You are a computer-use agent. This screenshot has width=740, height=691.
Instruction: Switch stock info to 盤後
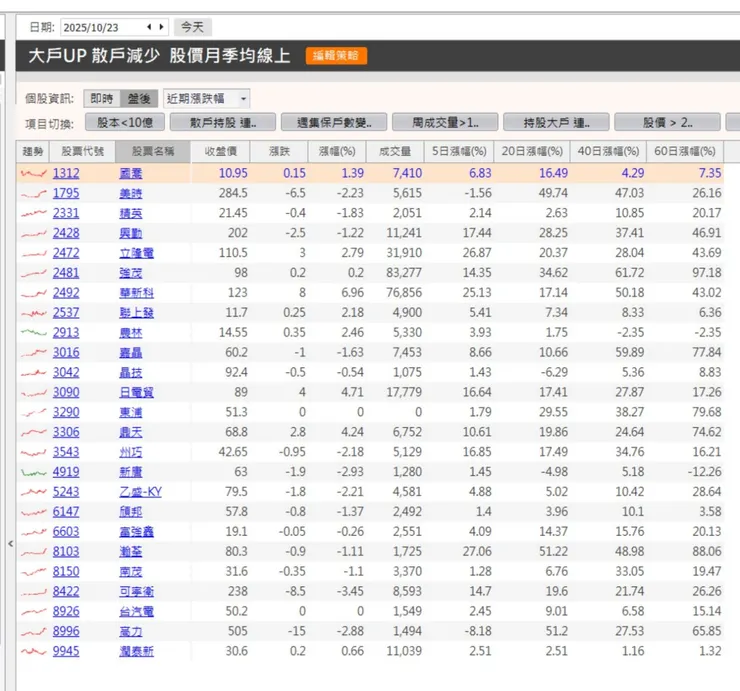tap(139, 99)
